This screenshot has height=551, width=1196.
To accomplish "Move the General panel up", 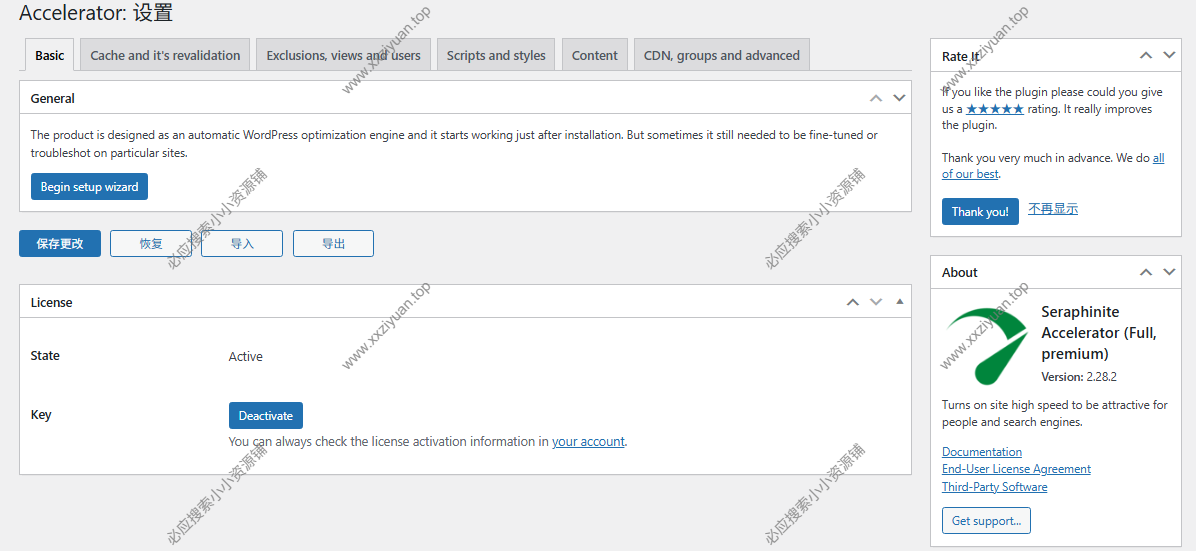I will pos(876,98).
